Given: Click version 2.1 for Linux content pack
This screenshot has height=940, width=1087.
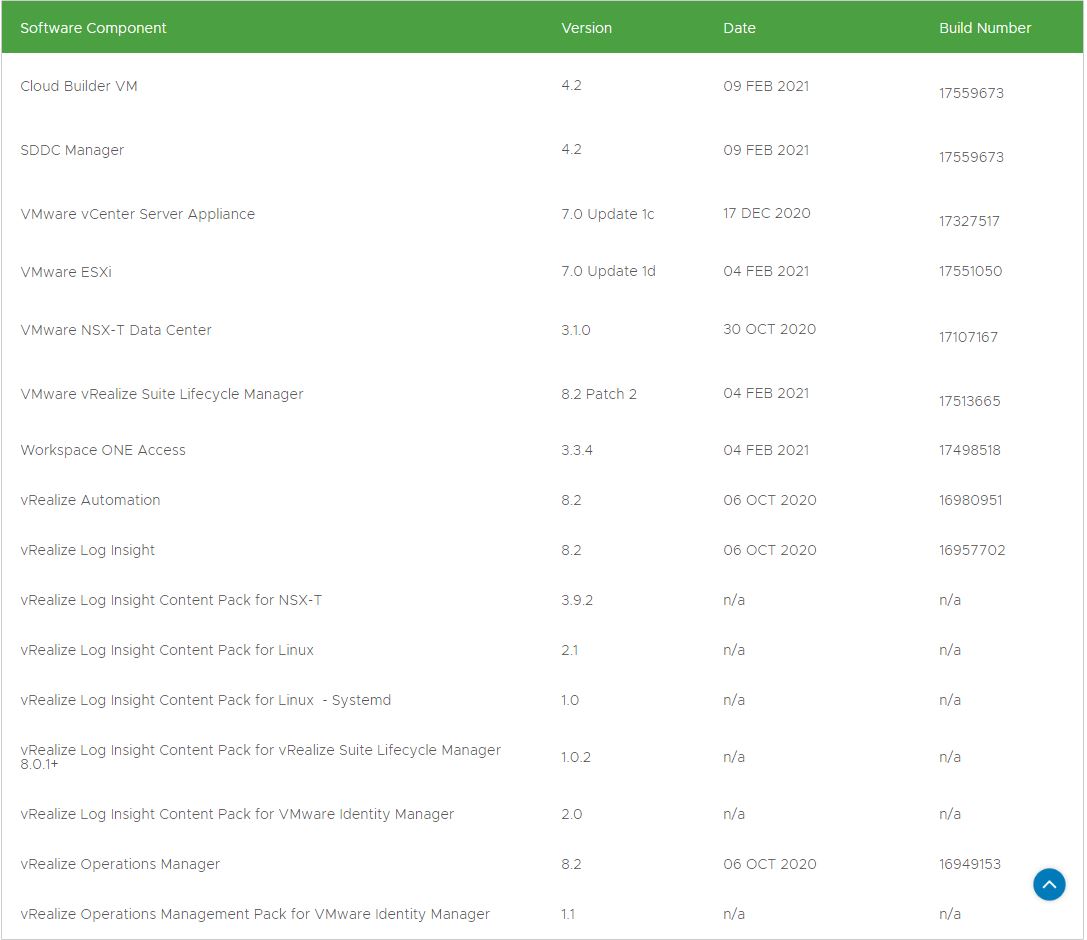Looking at the screenshot, I should pyautogui.click(x=569, y=650).
